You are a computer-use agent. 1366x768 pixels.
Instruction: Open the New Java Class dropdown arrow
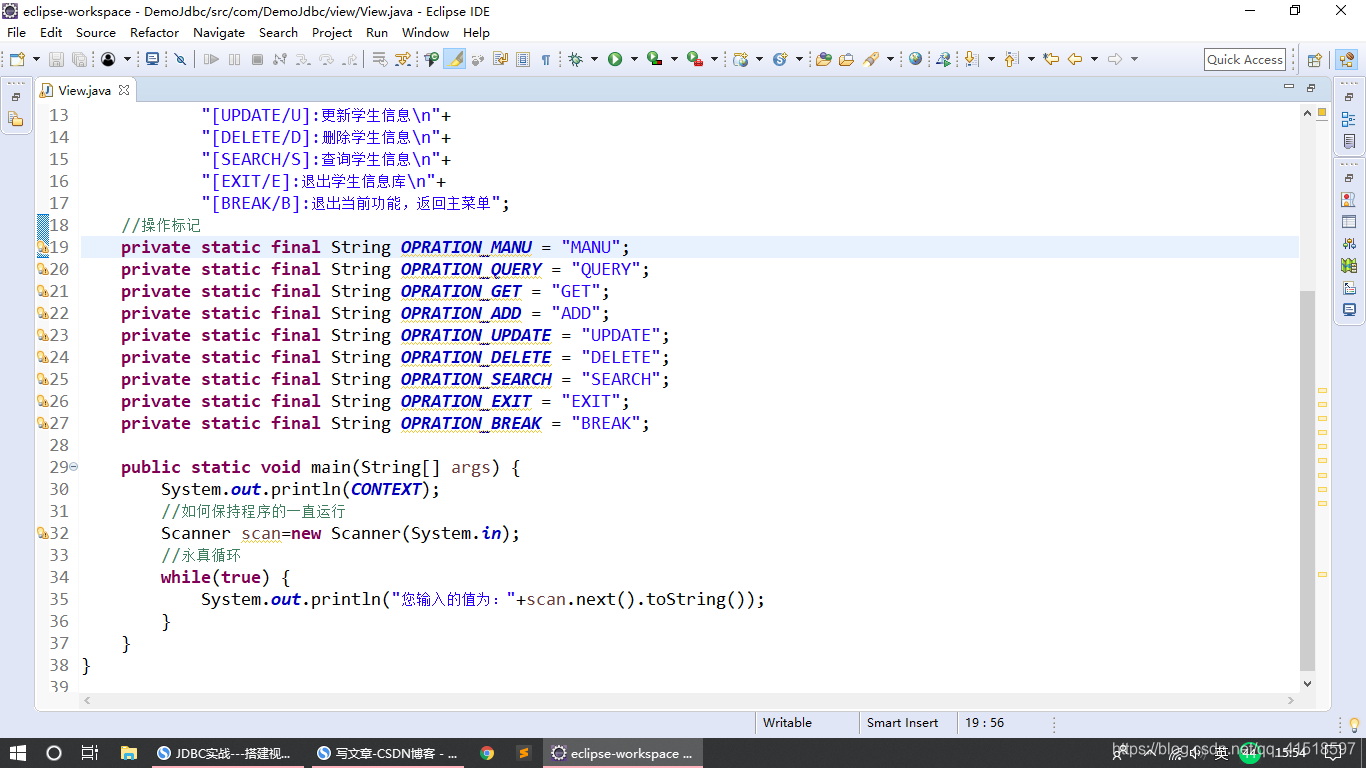tap(799, 60)
